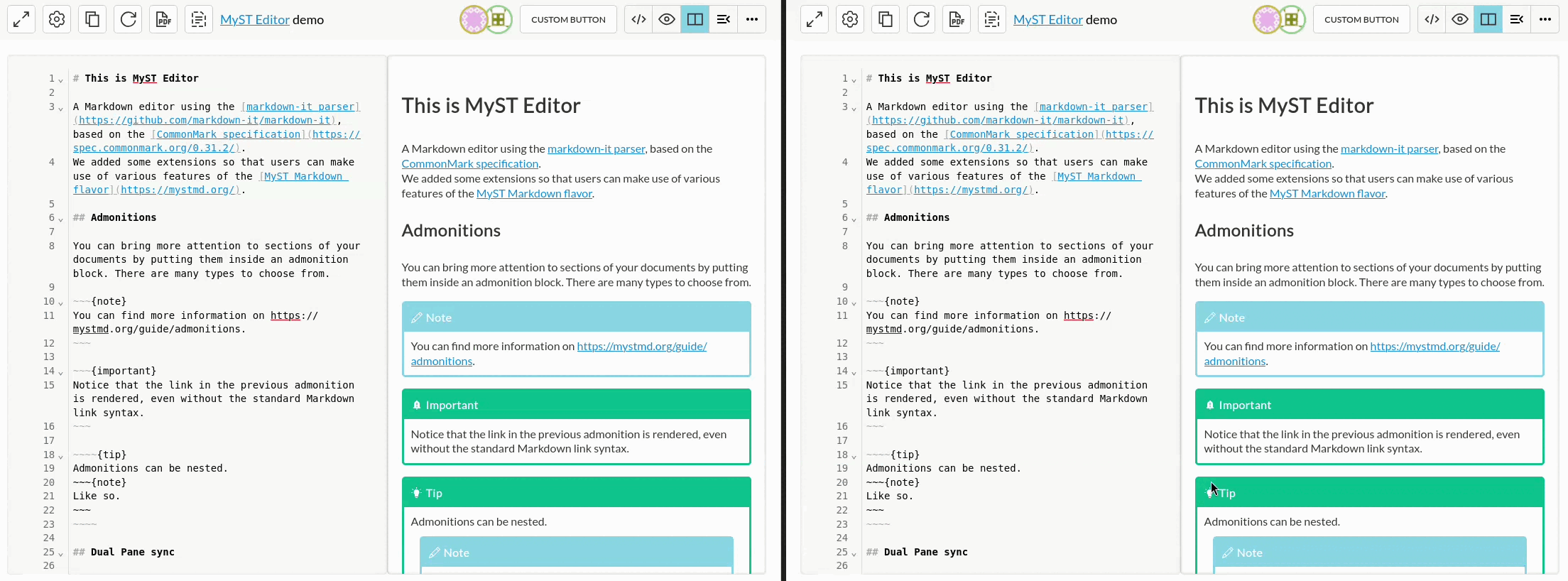The width and height of the screenshot is (1568, 581).
Task: Click 'Adomonitions can be nested.' in left source
Action: [x=151, y=468]
